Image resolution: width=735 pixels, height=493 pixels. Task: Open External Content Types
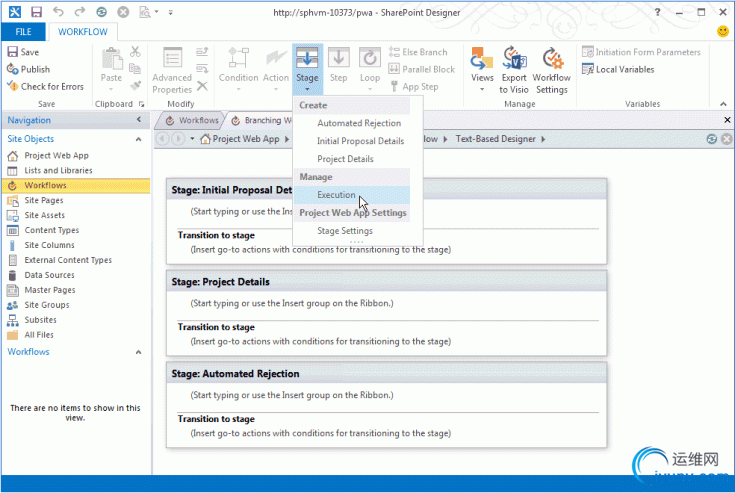point(68,260)
